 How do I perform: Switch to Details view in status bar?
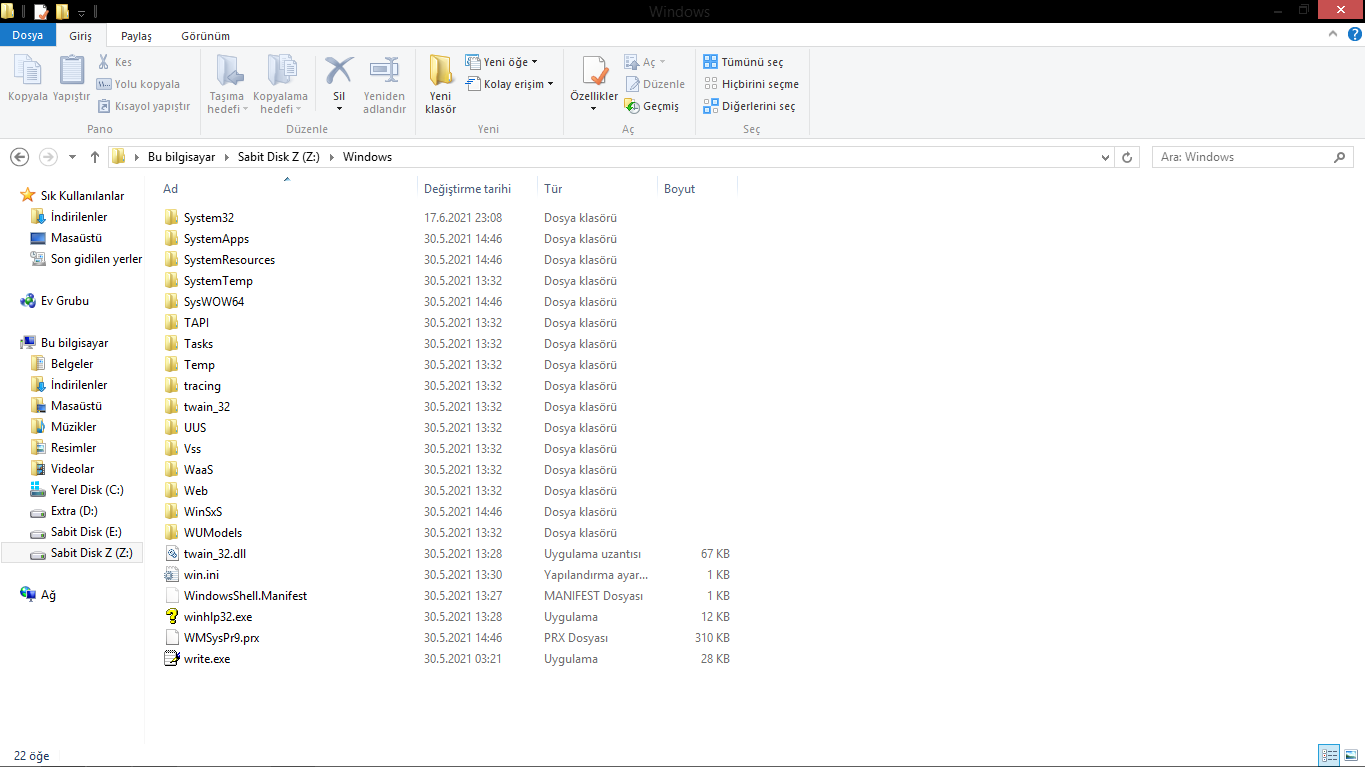(x=1329, y=755)
